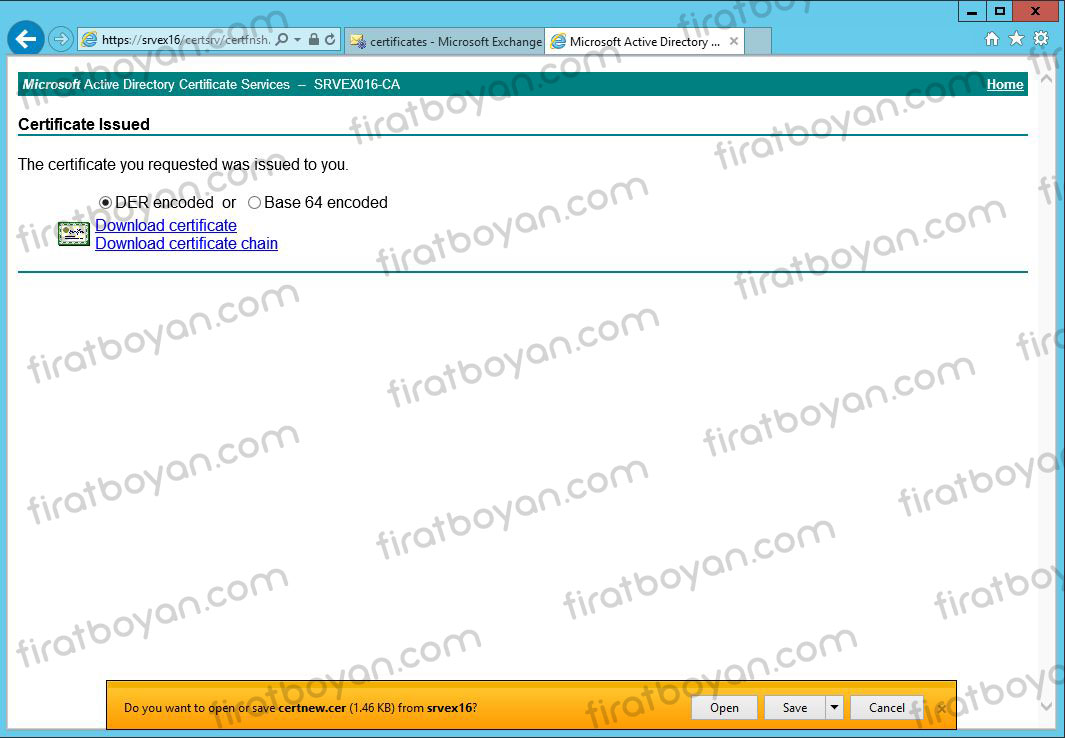Click the Download certificate link
Screen dimensions: 1065x738
166,225
